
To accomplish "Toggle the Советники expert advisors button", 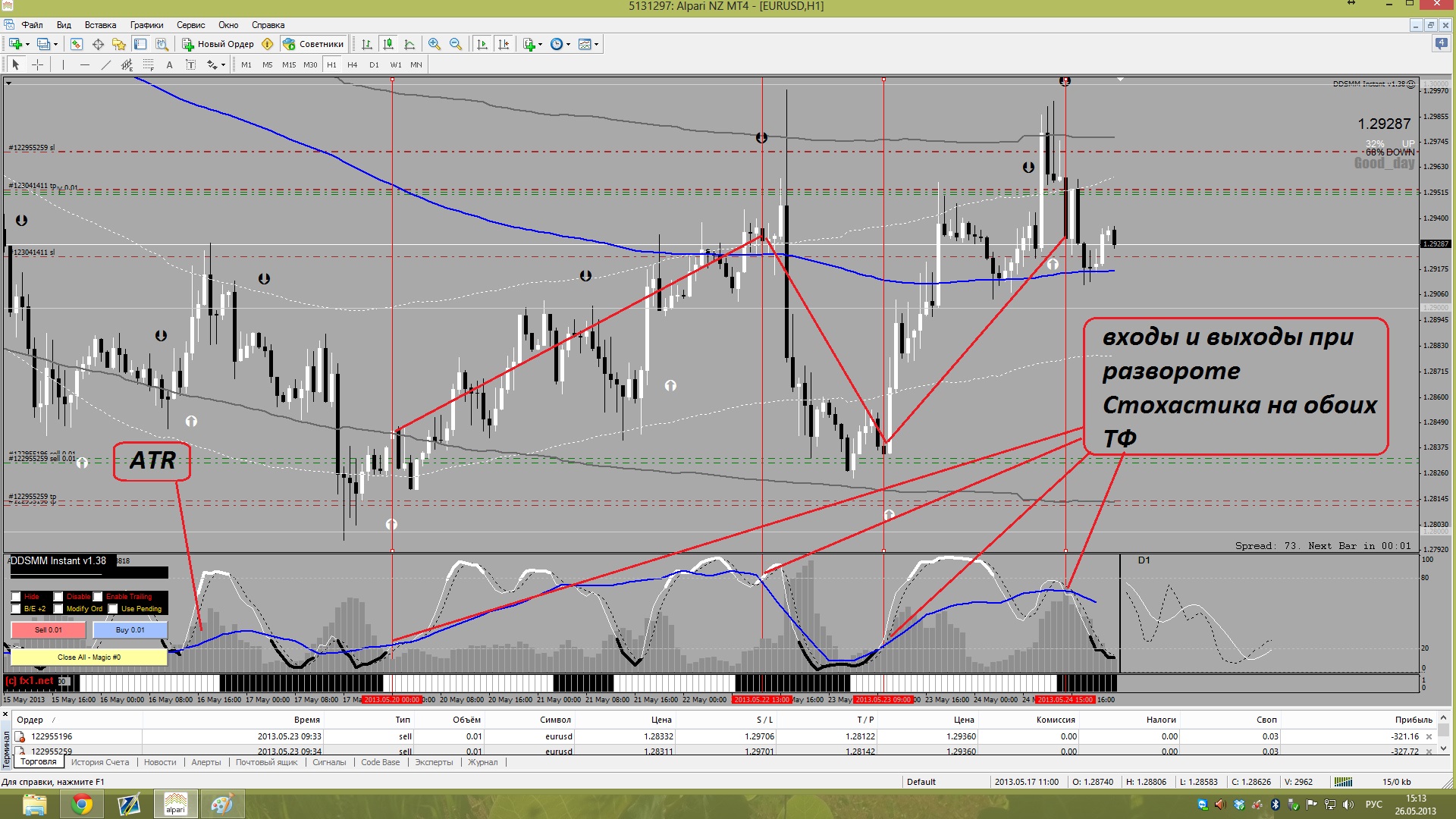I will pos(313,44).
